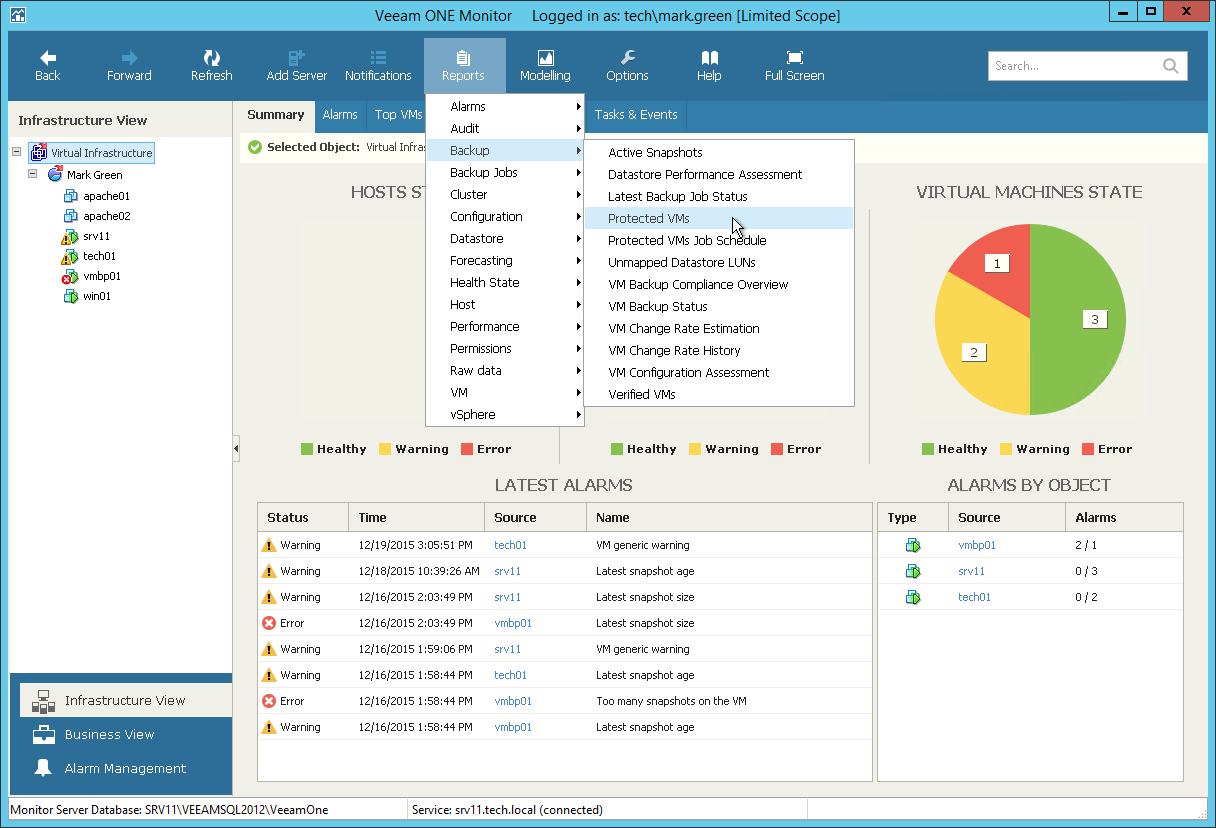Click the srv11 type icon in Alarms by Object
The image size is (1216, 828).
coord(912,571)
